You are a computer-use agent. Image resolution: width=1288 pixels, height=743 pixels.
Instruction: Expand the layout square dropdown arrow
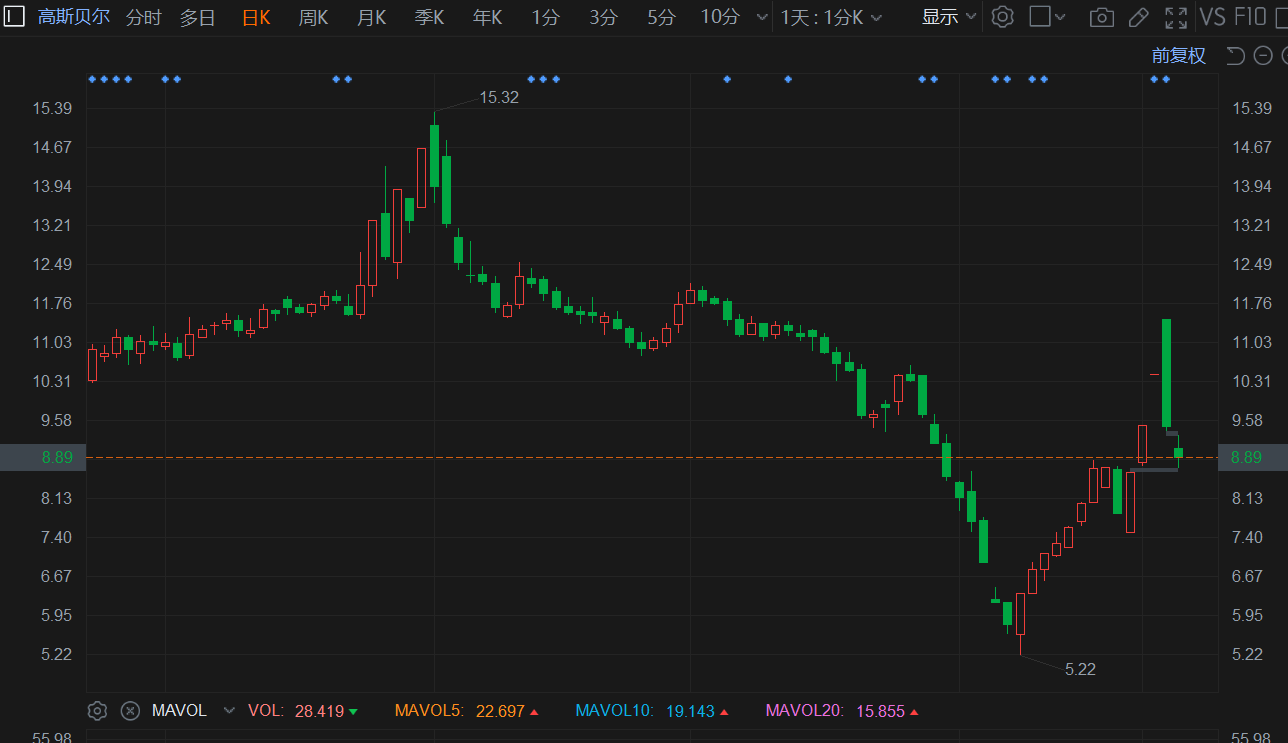1061,17
